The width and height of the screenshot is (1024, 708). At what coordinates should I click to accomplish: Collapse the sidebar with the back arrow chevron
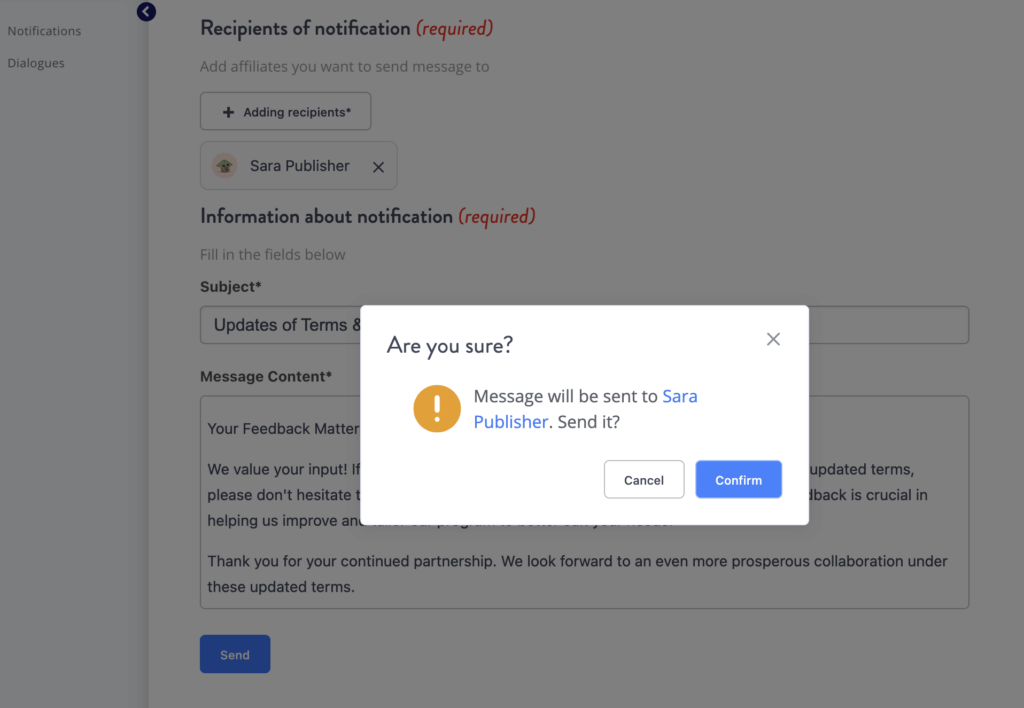click(146, 12)
